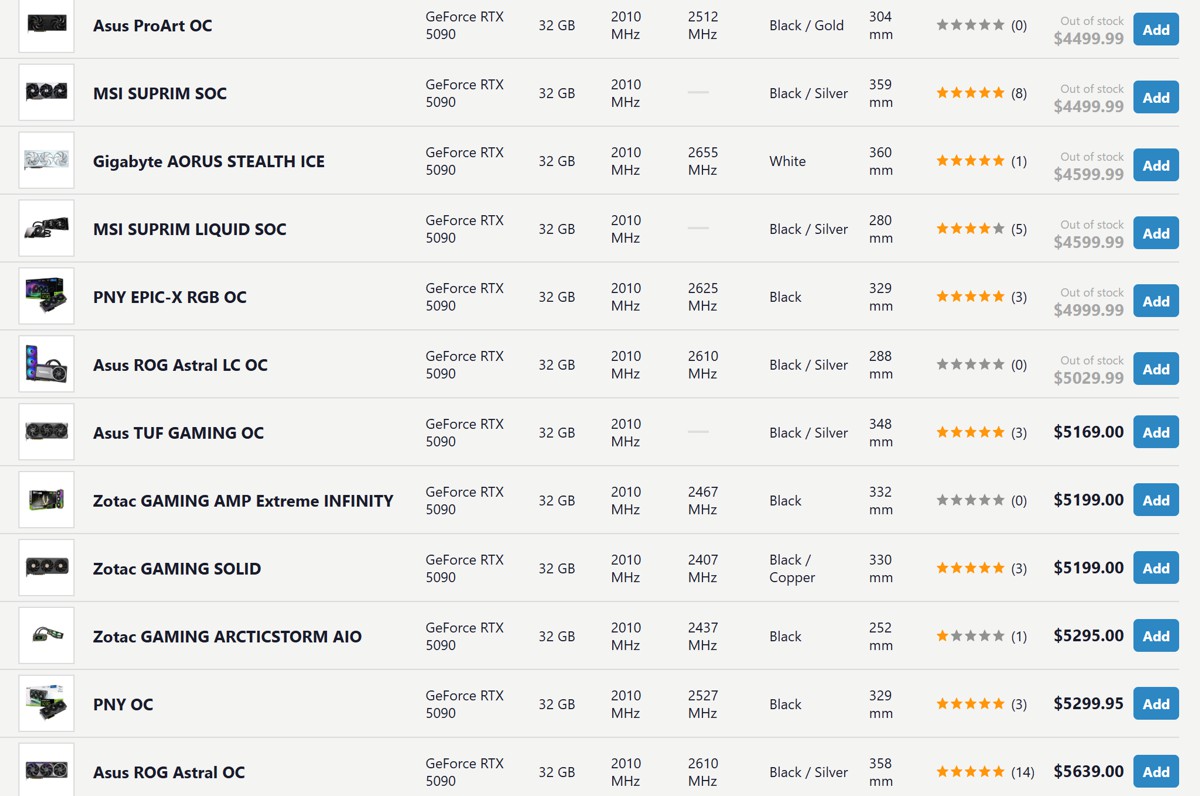The image size is (1200, 796).
Task: Open the MSI SUPRIM LIQUID SOC thumbnail
Action: (x=46, y=229)
